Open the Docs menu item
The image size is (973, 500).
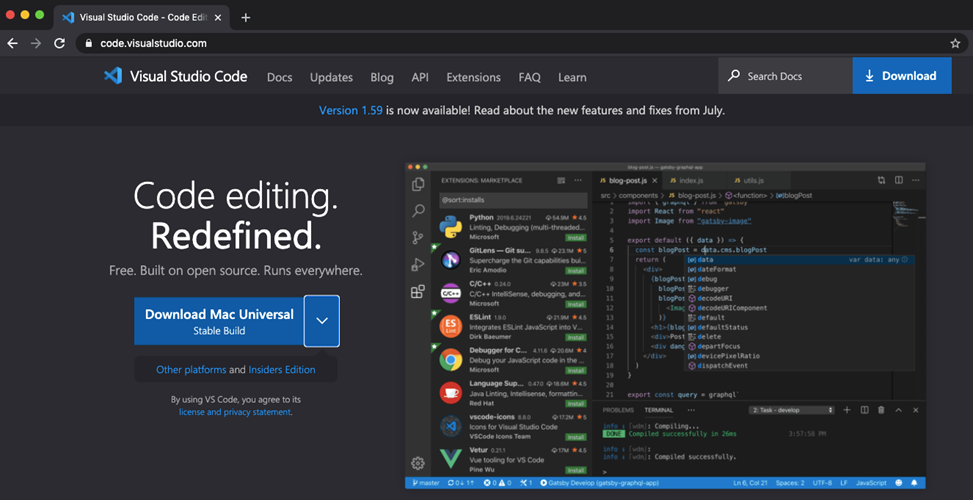click(x=279, y=78)
